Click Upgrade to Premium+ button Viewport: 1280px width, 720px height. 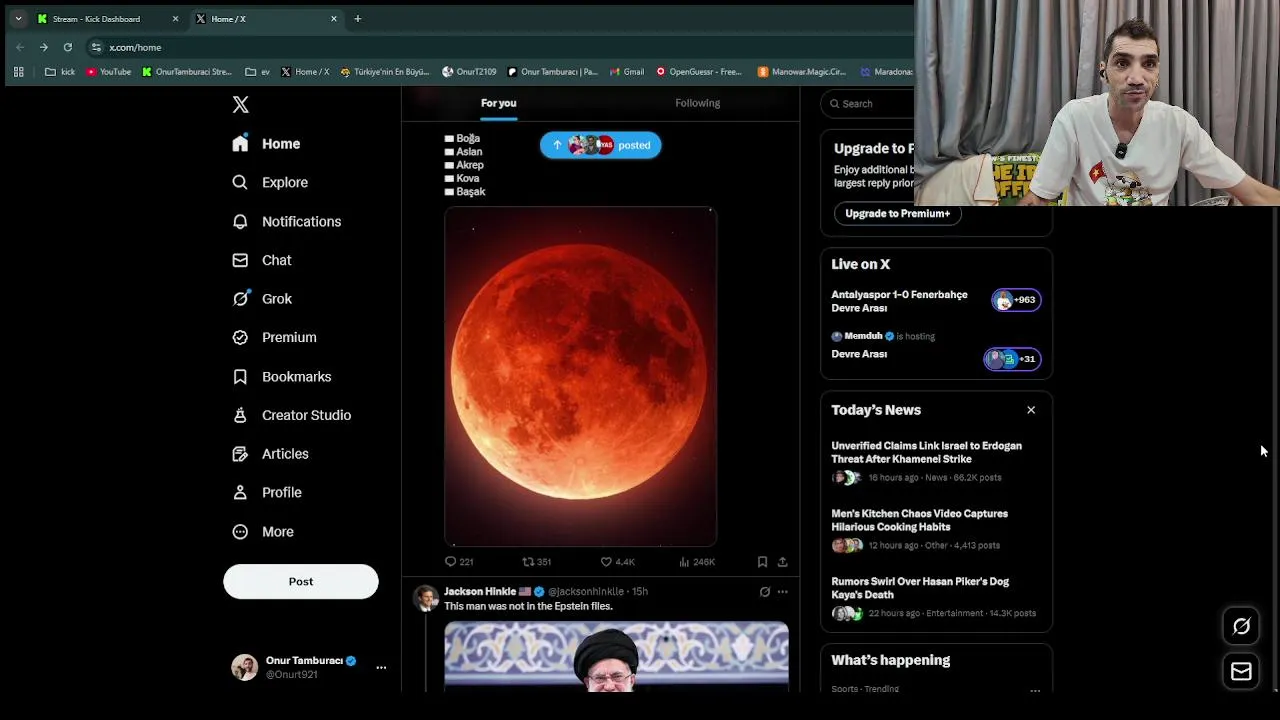(x=897, y=213)
